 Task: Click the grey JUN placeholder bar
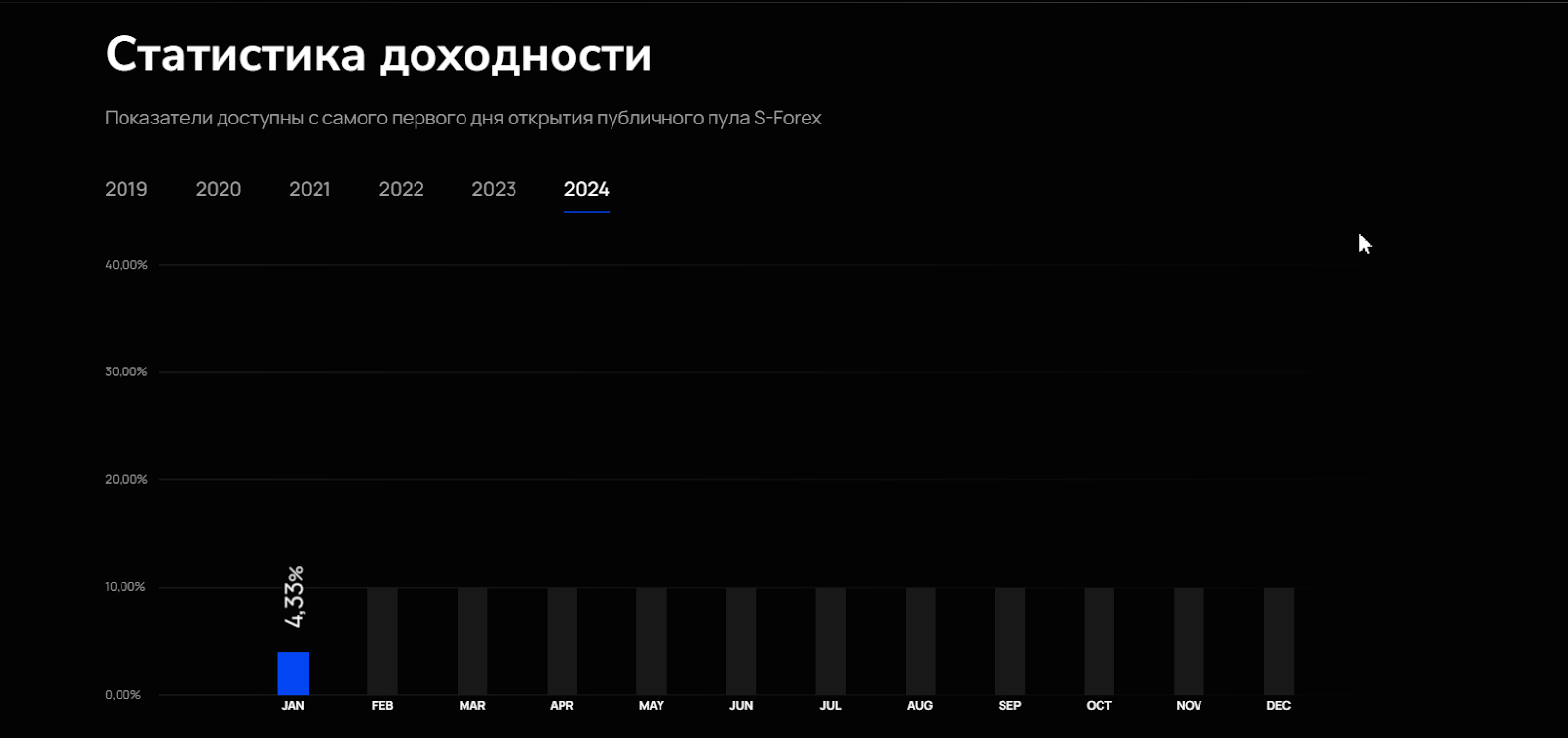tap(741, 641)
